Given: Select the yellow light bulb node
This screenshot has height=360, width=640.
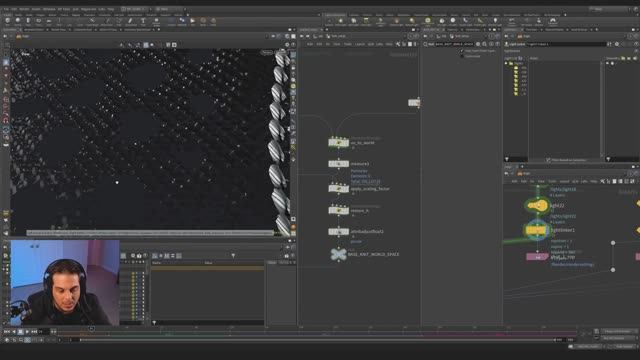Looking at the screenshot, I should tap(537, 205).
